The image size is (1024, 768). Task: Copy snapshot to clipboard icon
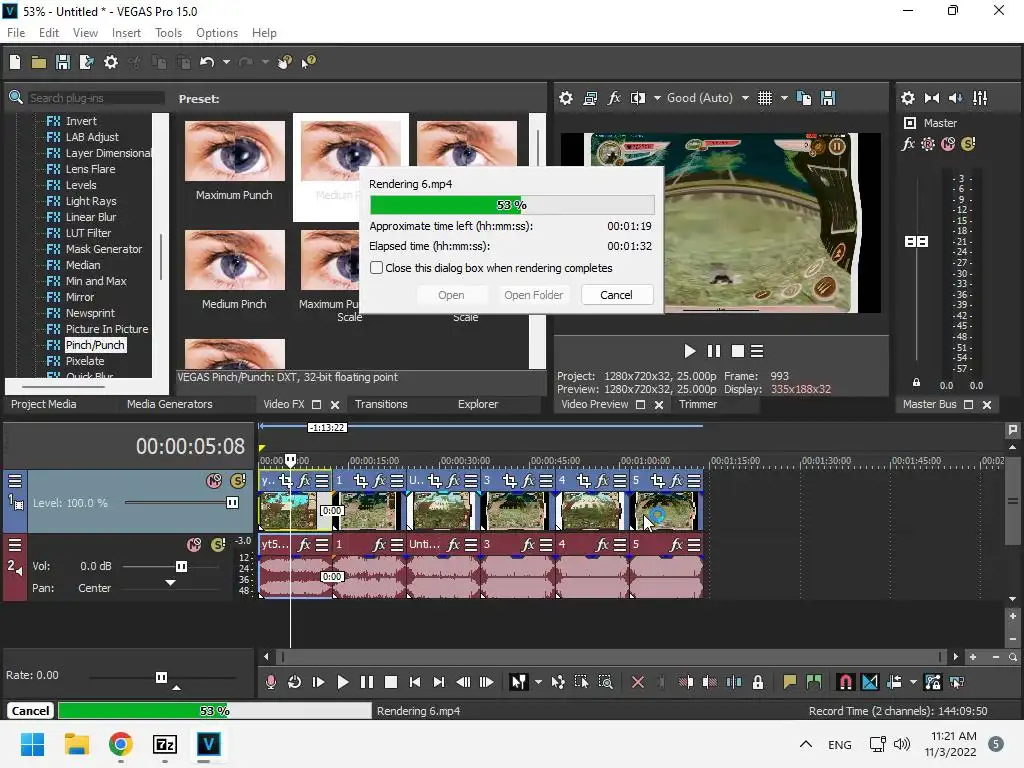[805, 98]
